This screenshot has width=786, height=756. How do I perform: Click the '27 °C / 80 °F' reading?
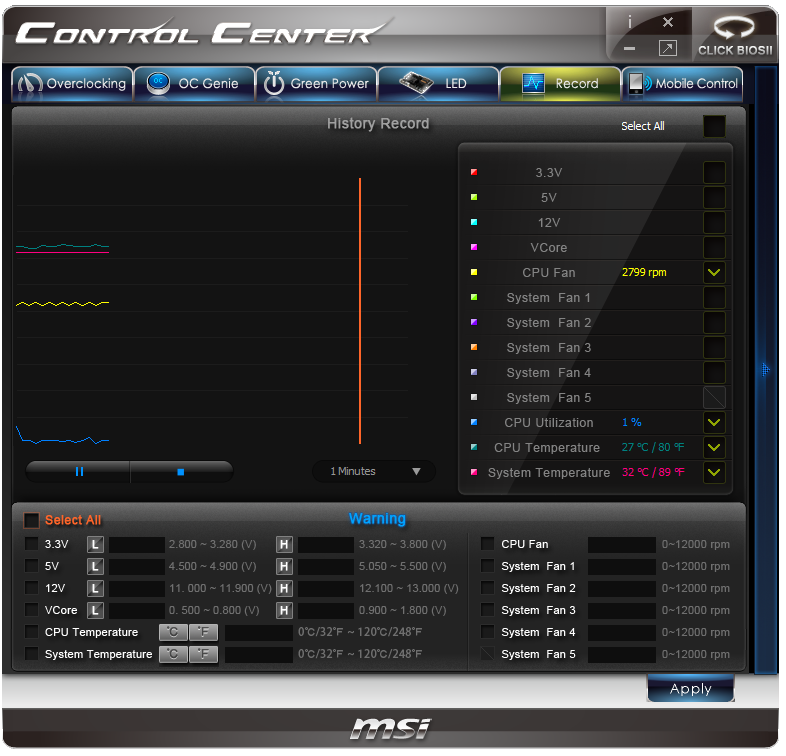[x=653, y=448]
